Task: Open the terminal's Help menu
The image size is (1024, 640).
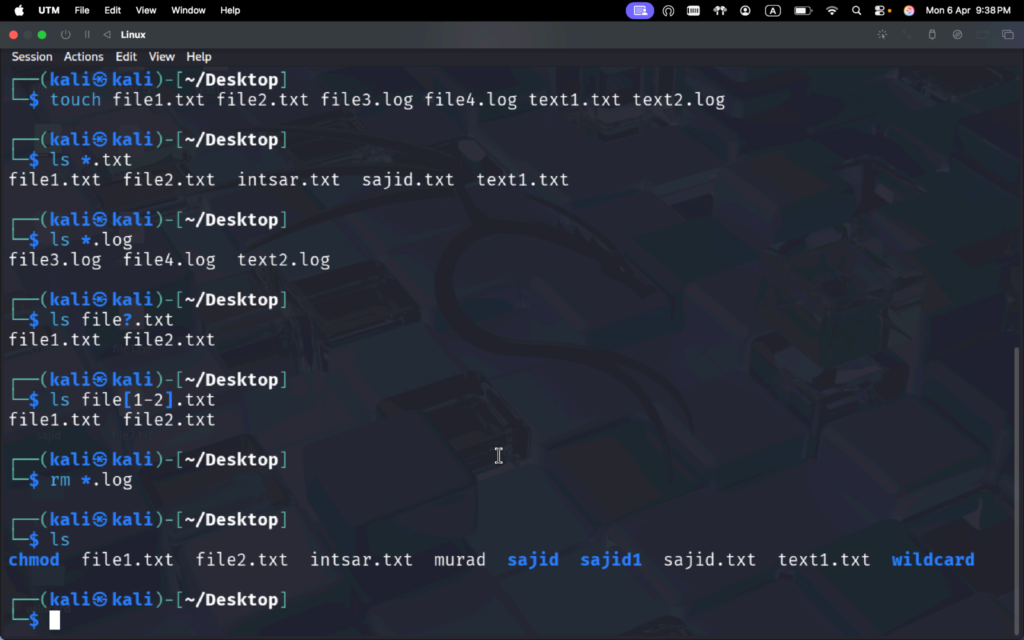Action: click(x=199, y=57)
